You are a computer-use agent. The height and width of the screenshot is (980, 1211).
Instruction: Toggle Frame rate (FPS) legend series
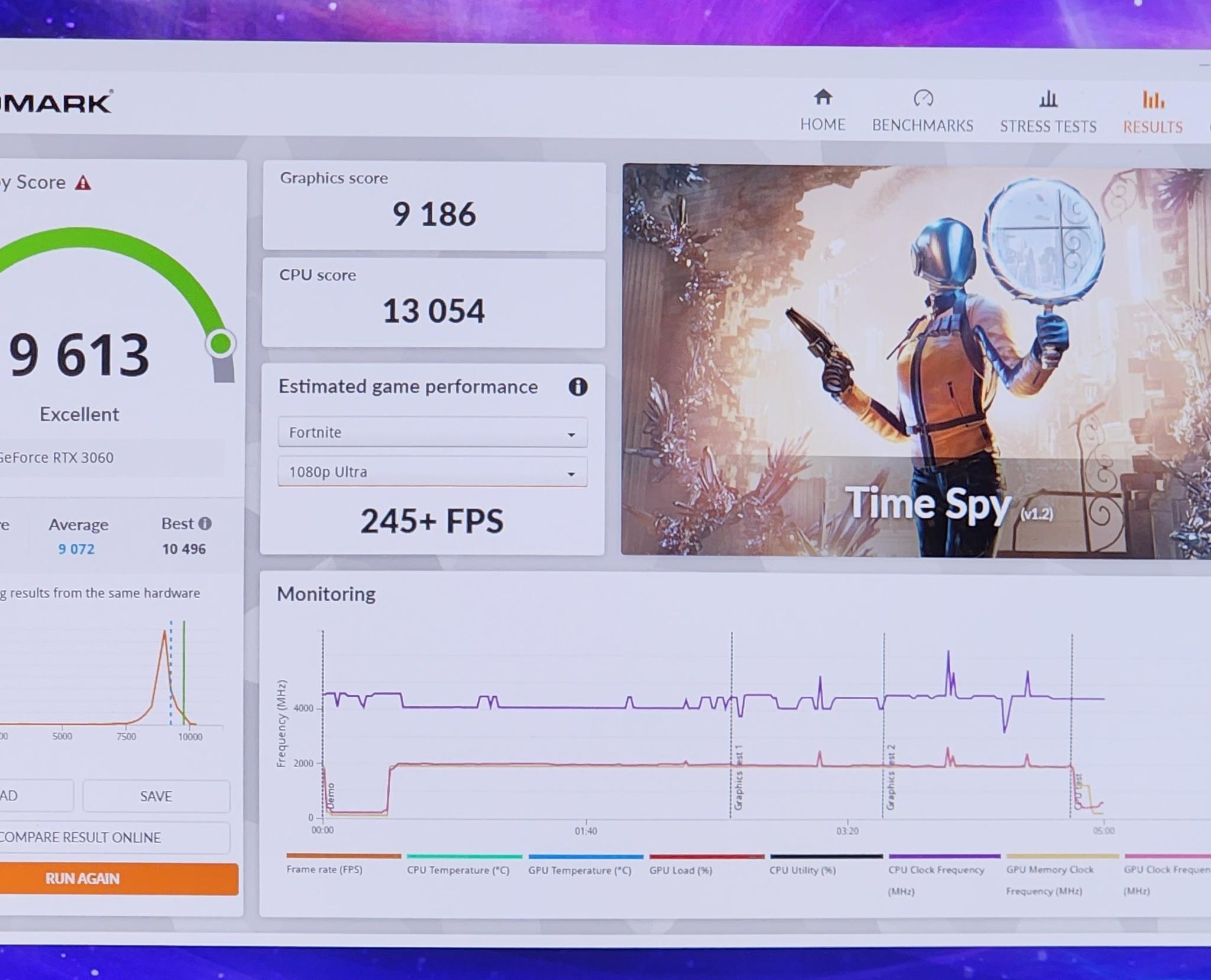(x=343, y=864)
